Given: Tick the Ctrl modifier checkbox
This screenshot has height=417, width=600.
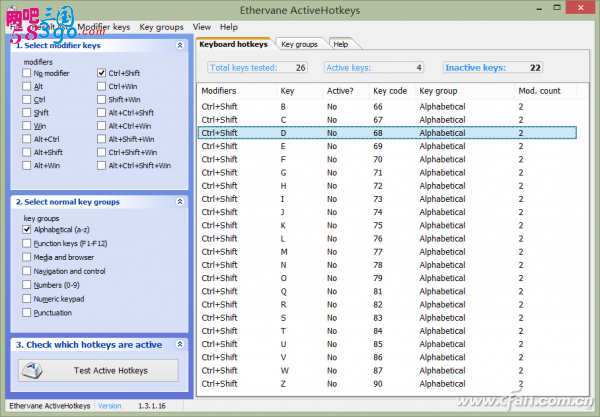Looking at the screenshot, I should point(26,99).
